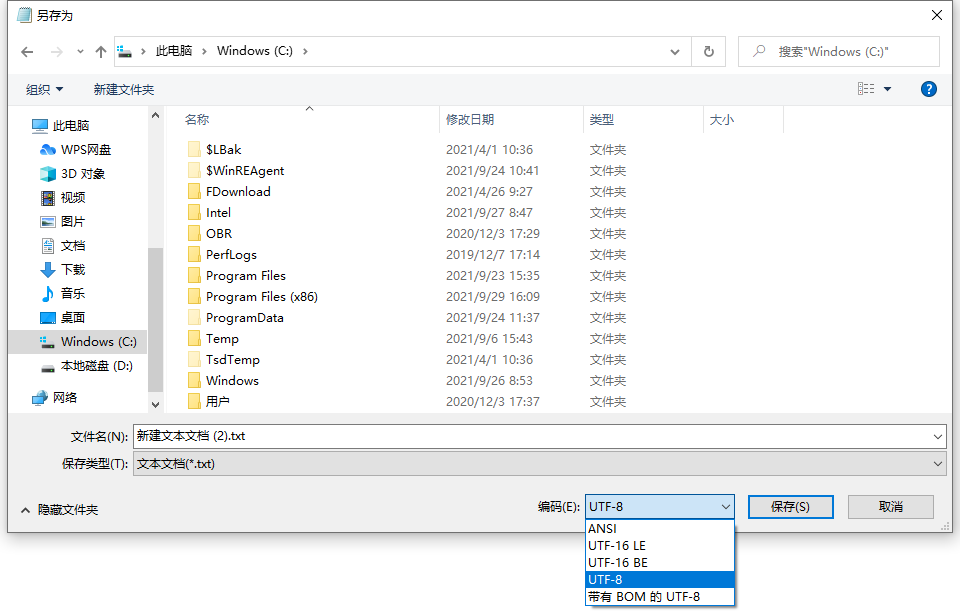Open the 组织 dropdown menu
This screenshot has height=613, width=960.
pos(45,89)
